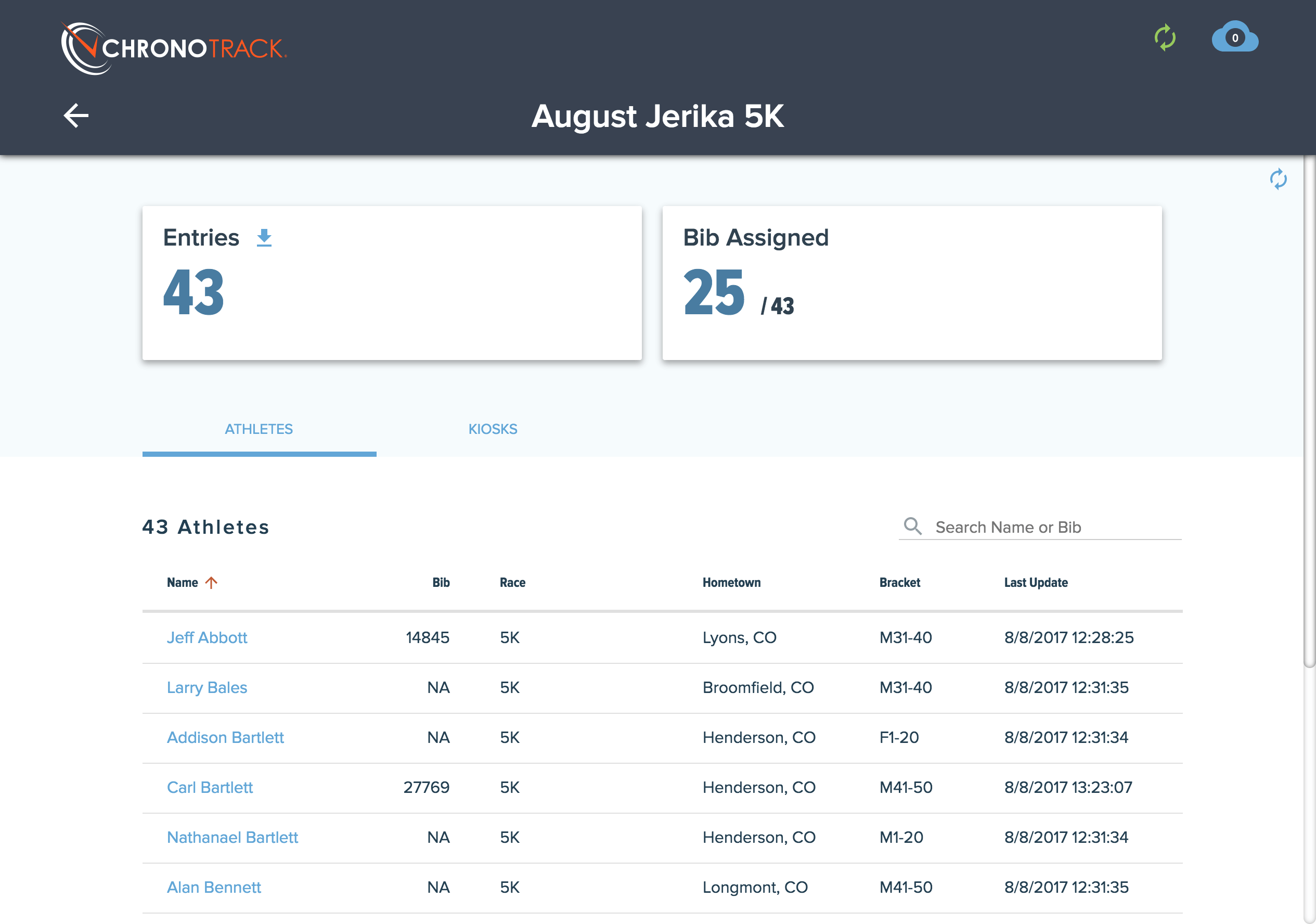This screenshot has height=924, width=1316.
Task: Toggle Name sort using the red arrow
Action: pyautogui.click(x=211, y=582)
